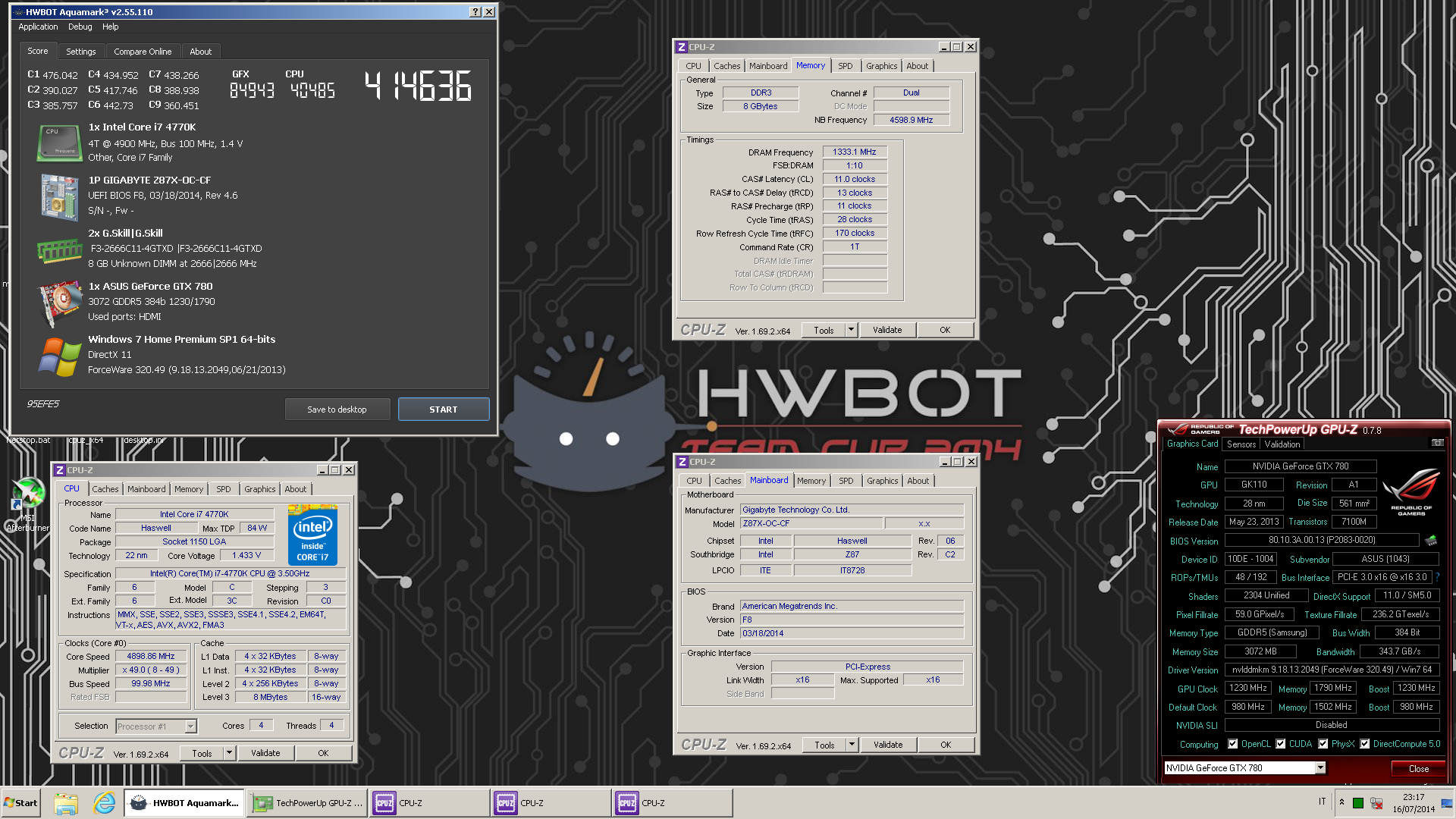The image size is (1456, 819).
Task: Click the Windows logo icon in Aquamark results
Action: (59, 357)
